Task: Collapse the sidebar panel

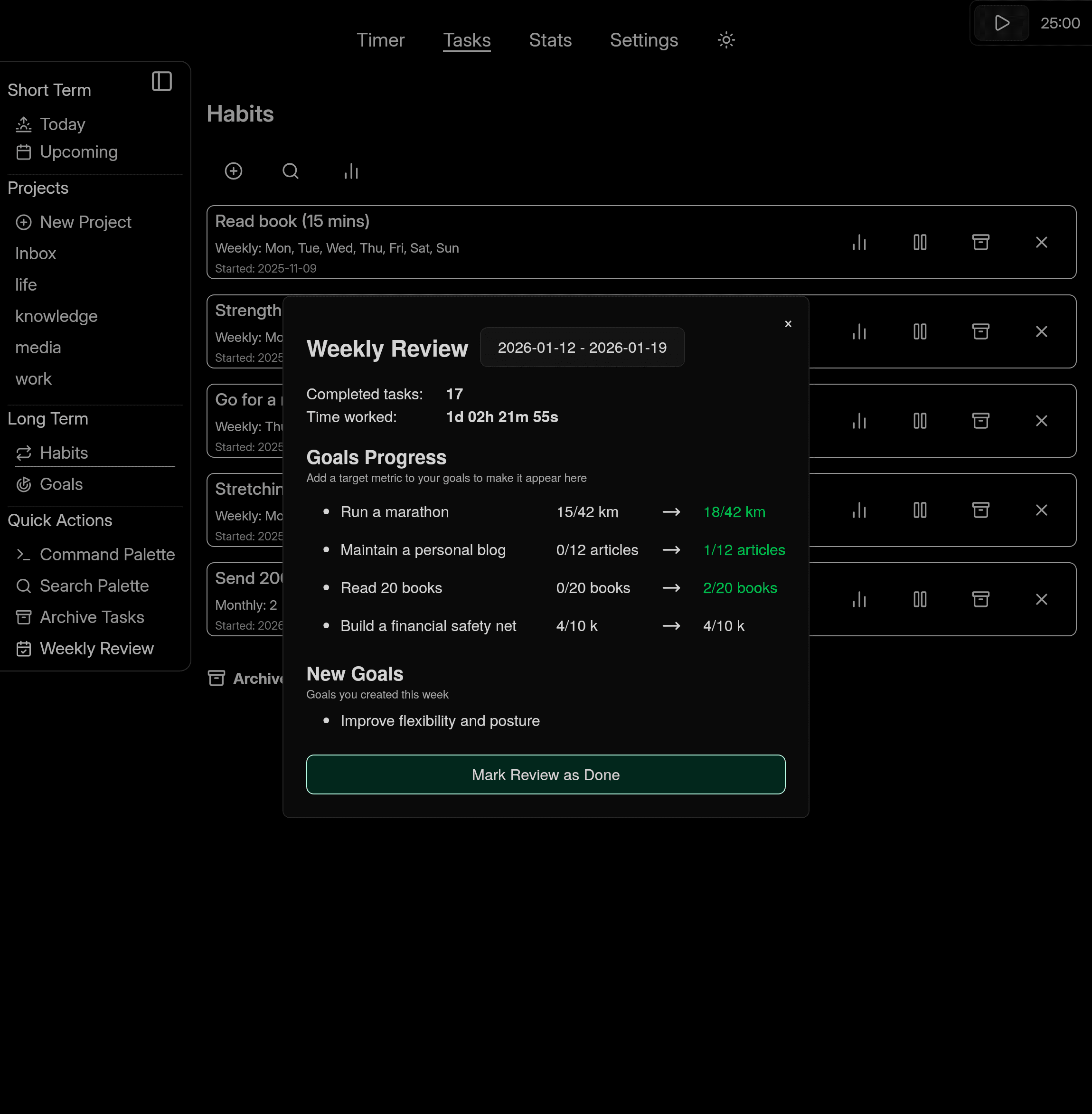Action: (162, 82)
